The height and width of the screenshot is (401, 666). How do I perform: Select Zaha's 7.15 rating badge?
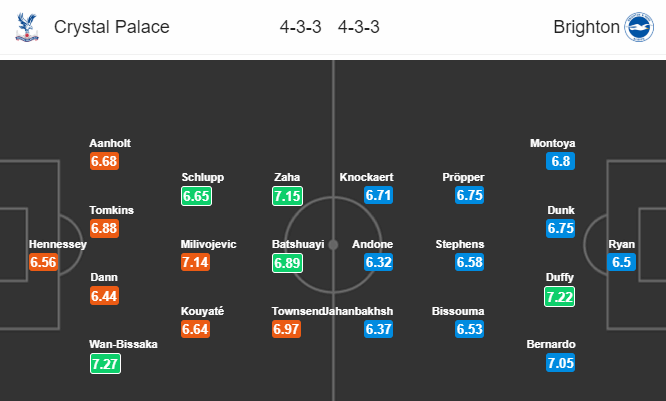288,196
